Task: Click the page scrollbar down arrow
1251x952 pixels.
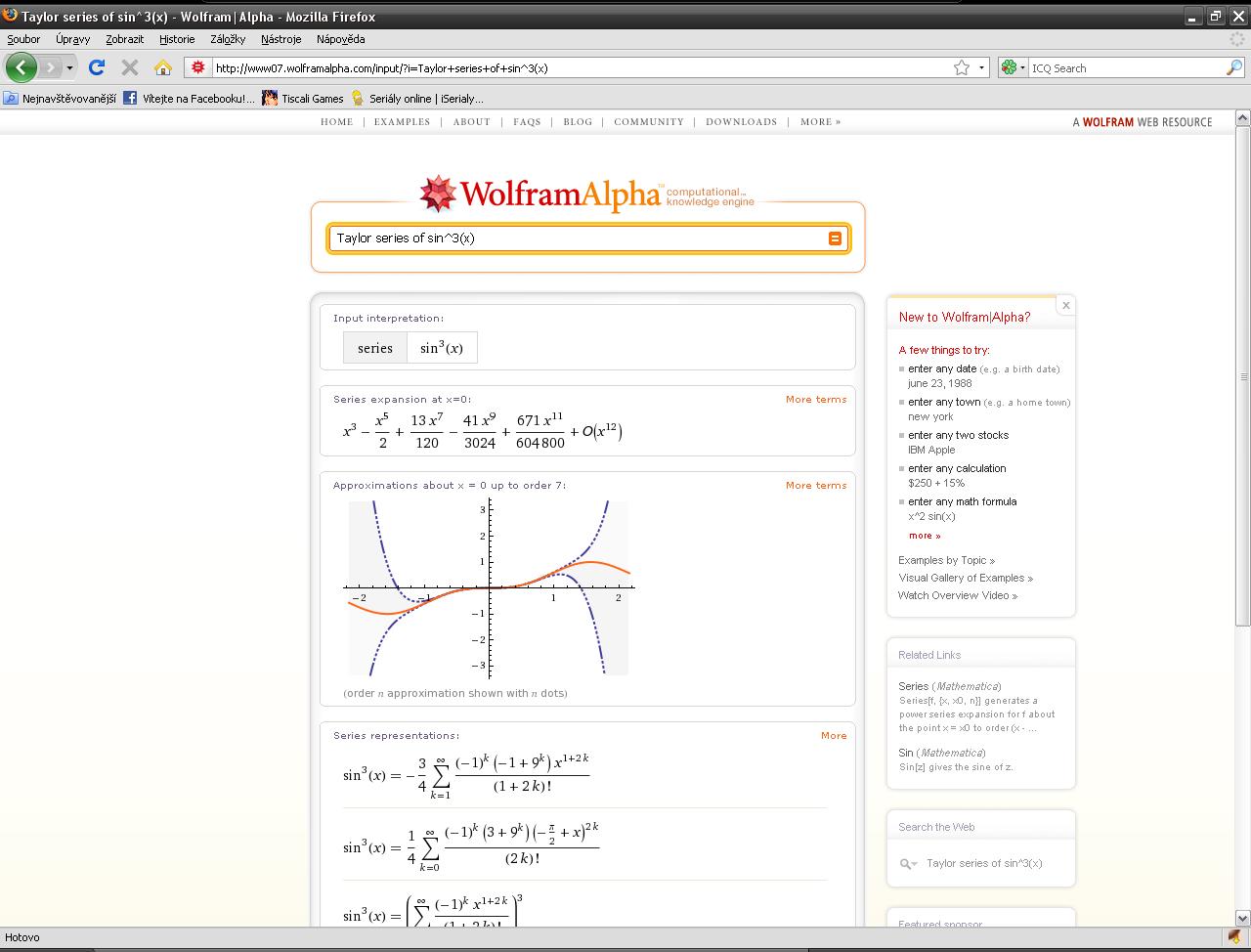Action: tap(1242, 919)
